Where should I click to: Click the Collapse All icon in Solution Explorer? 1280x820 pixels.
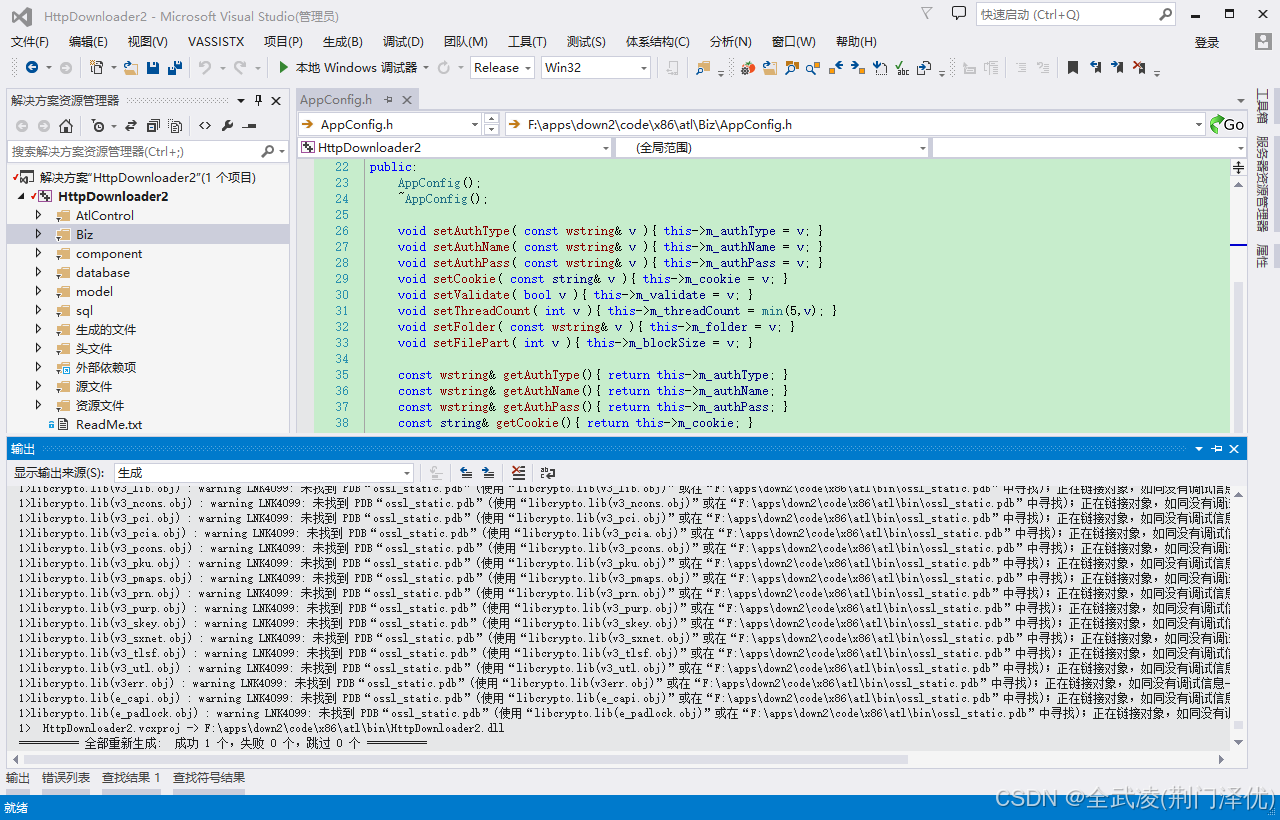(x=153, y=126)
